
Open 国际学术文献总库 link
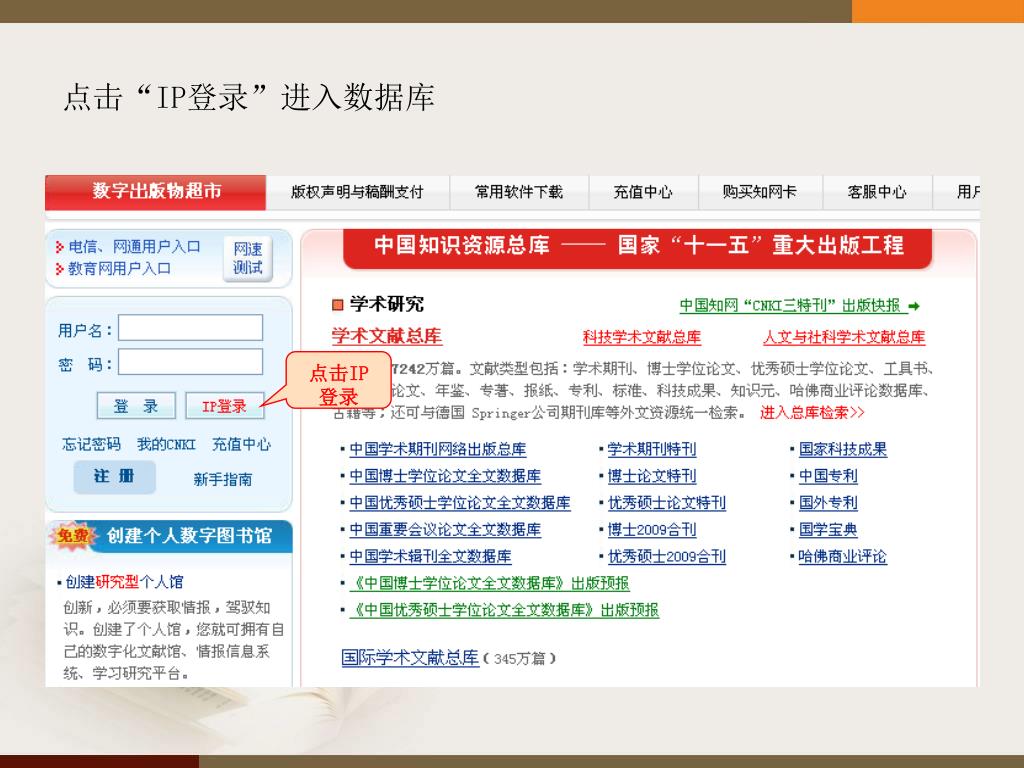(410, 657)
